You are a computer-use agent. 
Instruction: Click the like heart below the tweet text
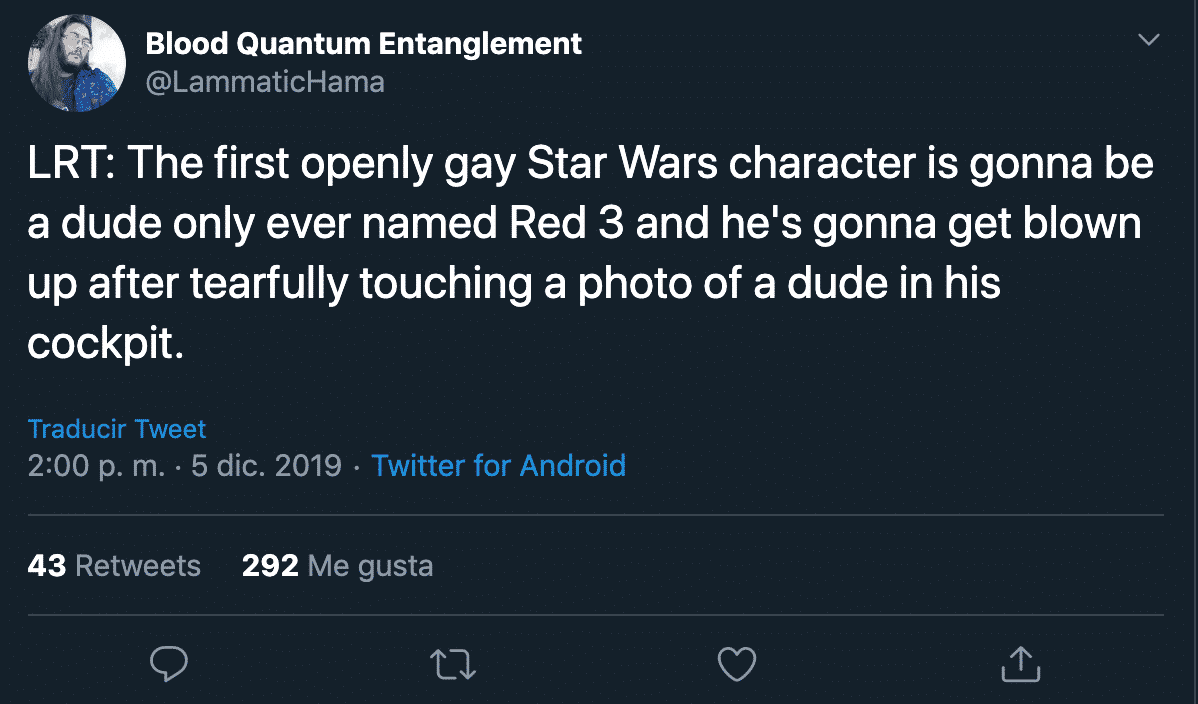click(737, 662)
